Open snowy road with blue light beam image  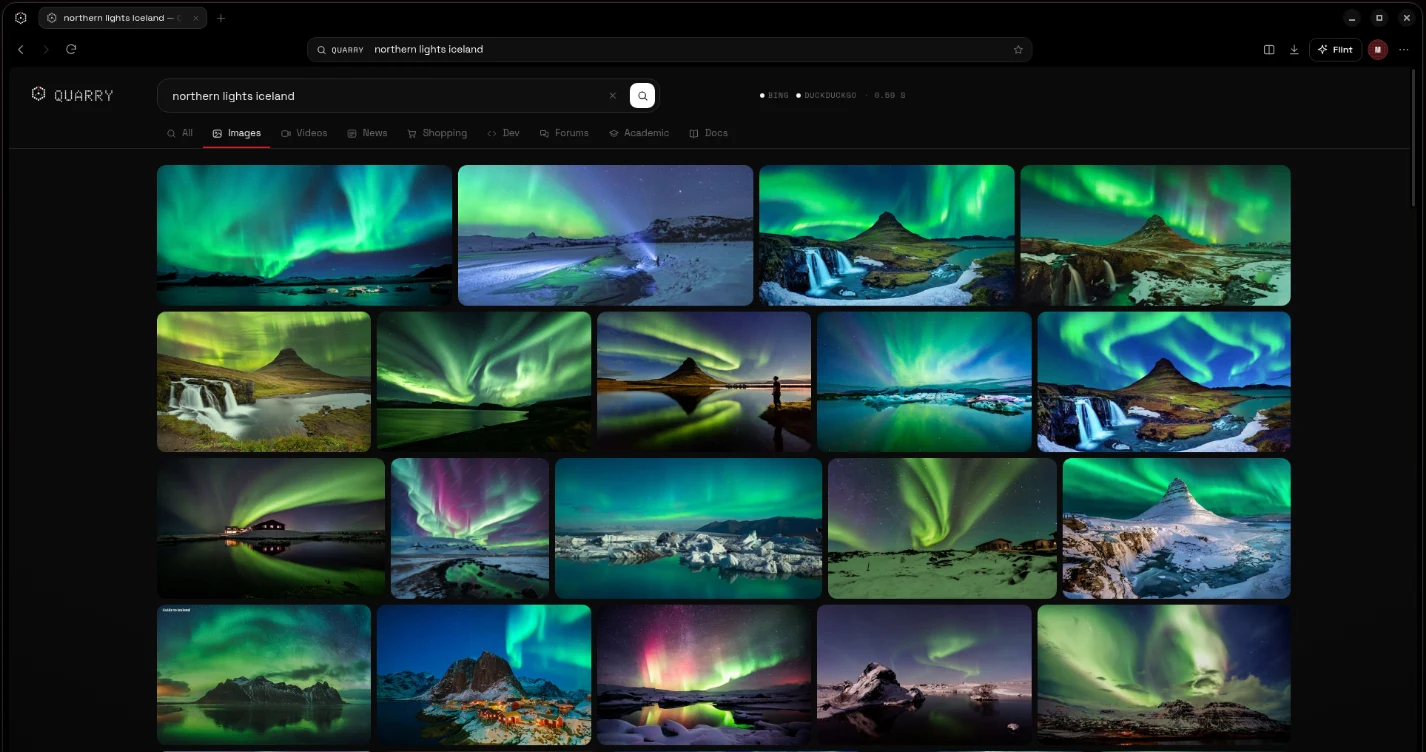pyautogui.click(x=605, y=235)
